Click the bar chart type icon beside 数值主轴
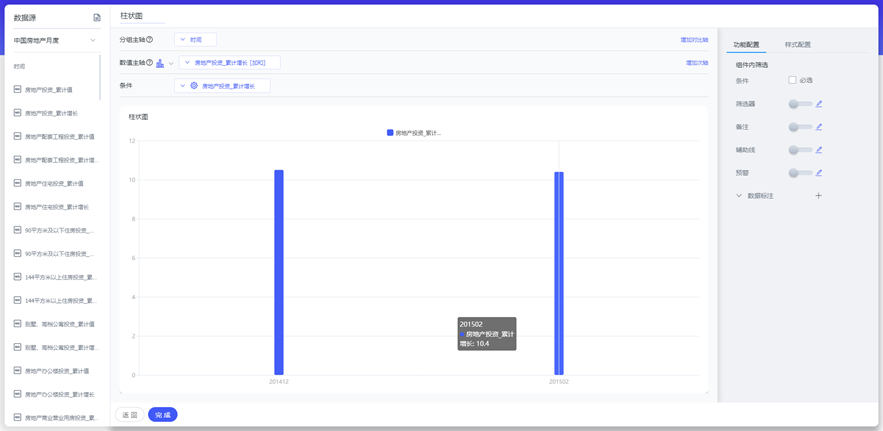This screenshot has height=431, width=883. [x=160, y=63]
